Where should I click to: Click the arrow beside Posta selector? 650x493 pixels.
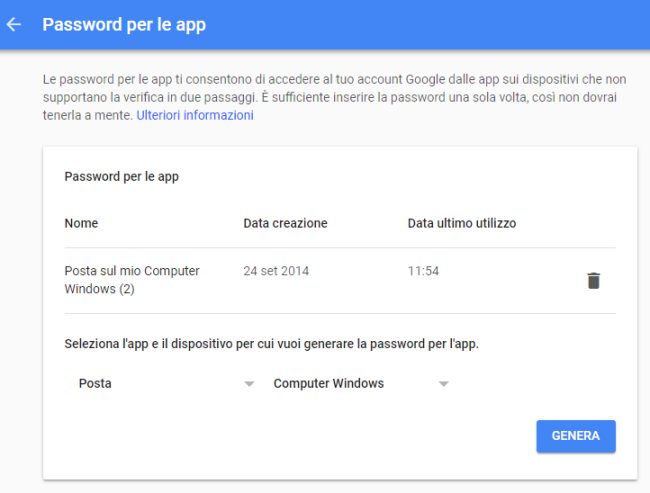coord(249,384)
